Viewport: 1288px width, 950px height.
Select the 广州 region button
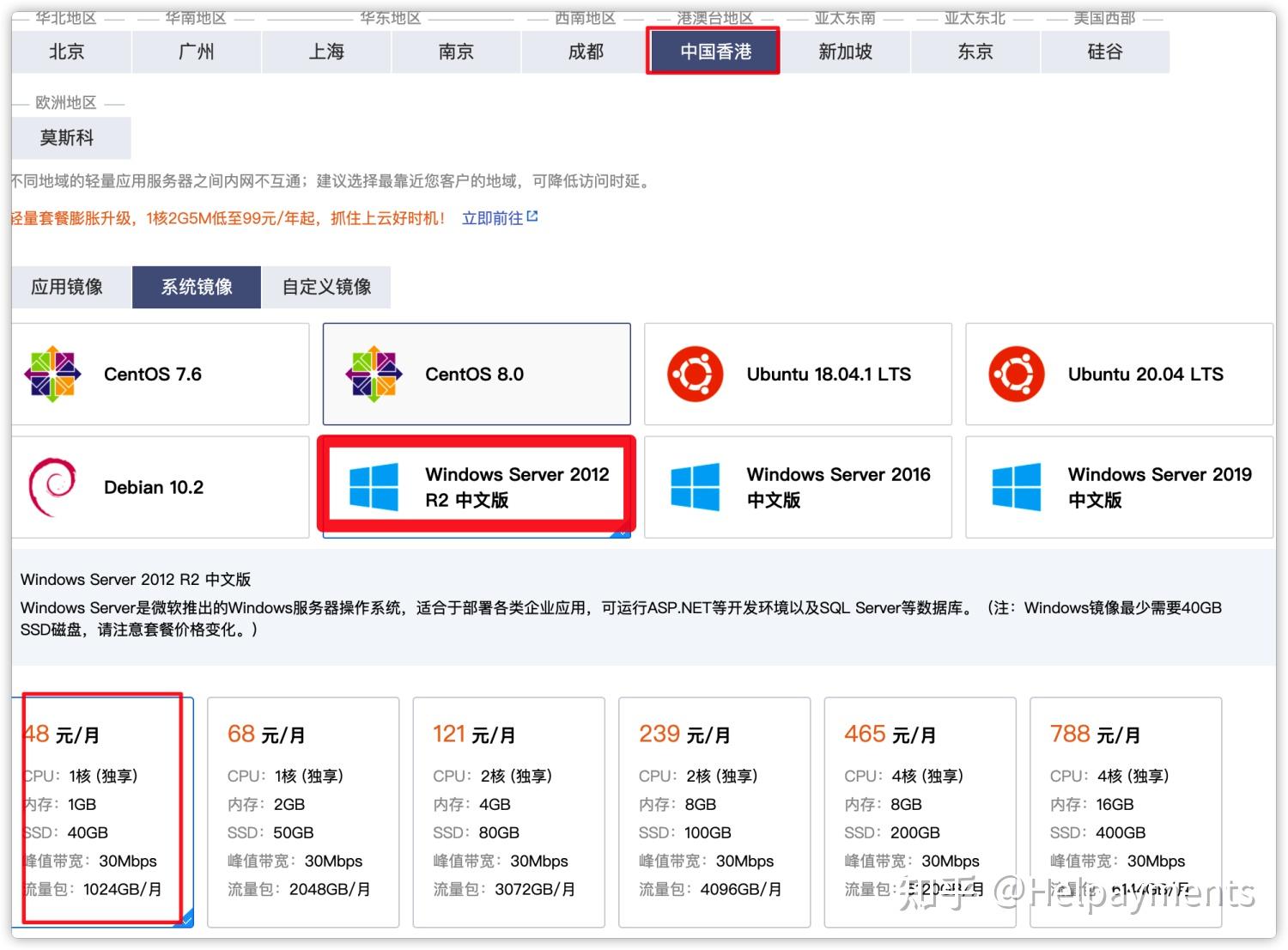(x=197, y=52)
